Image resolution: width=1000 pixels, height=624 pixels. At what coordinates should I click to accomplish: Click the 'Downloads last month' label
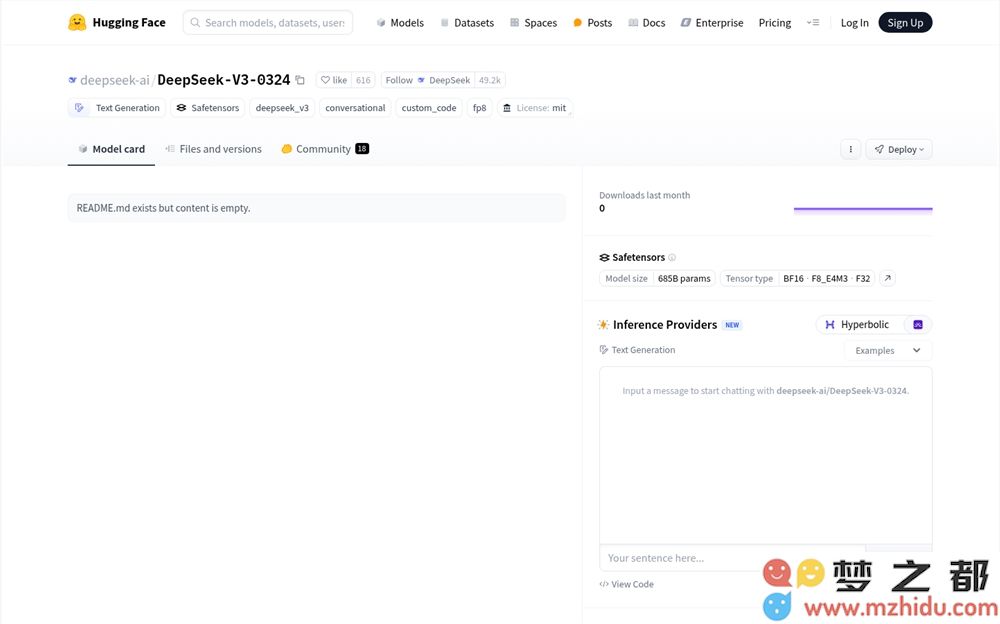click(644, 195)
